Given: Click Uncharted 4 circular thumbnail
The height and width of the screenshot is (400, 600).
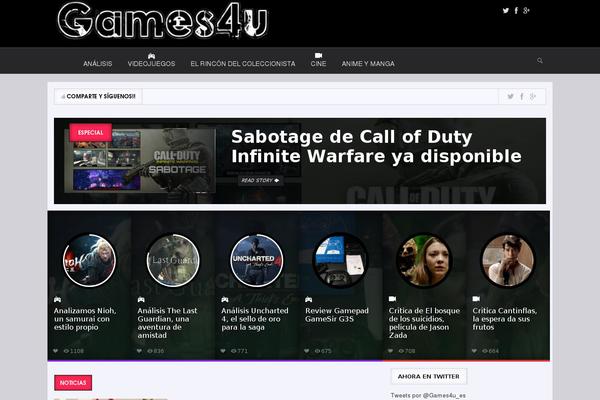Looking at the screenshot, I should coord(257,260).
